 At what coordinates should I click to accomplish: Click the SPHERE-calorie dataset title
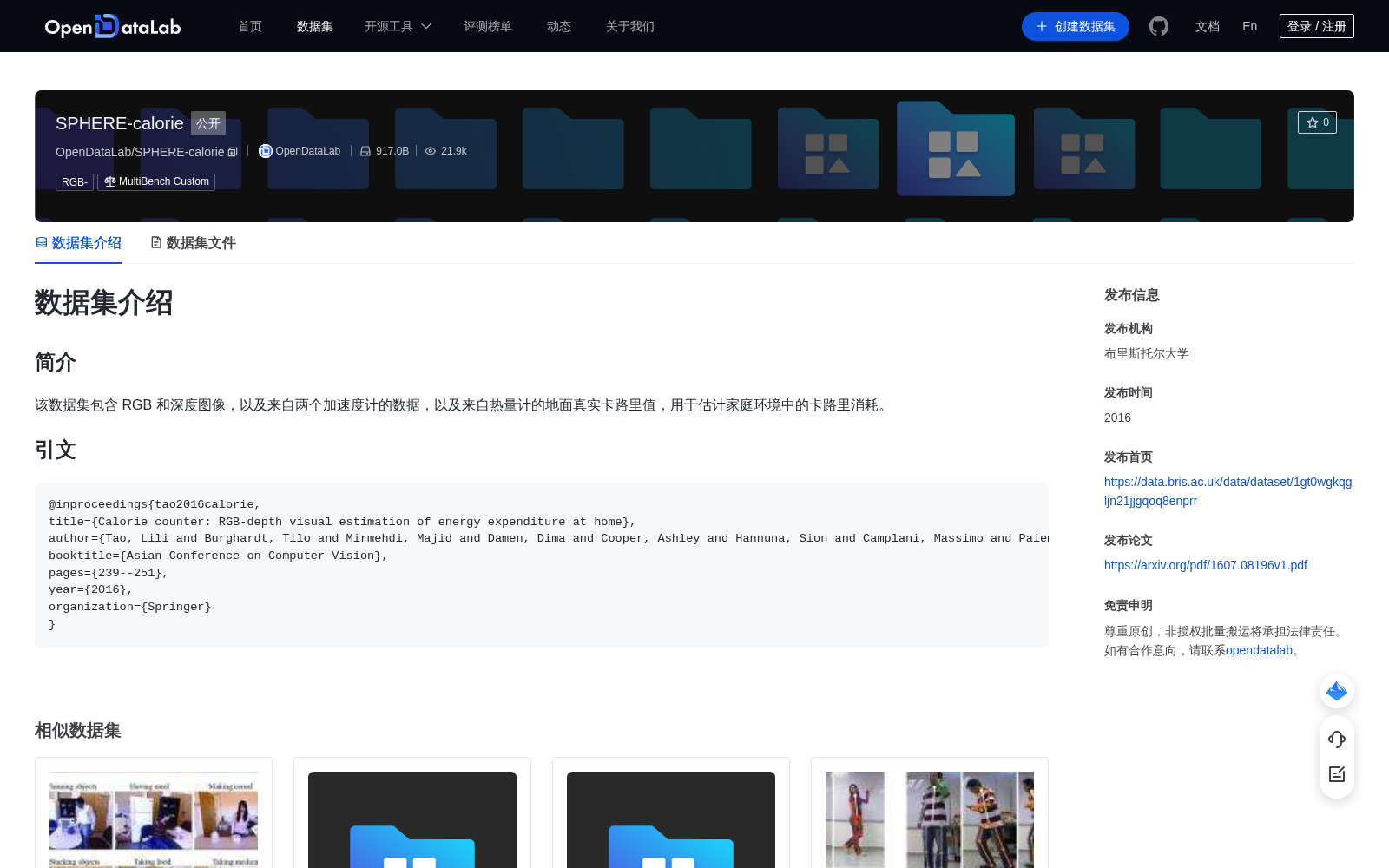120,123
